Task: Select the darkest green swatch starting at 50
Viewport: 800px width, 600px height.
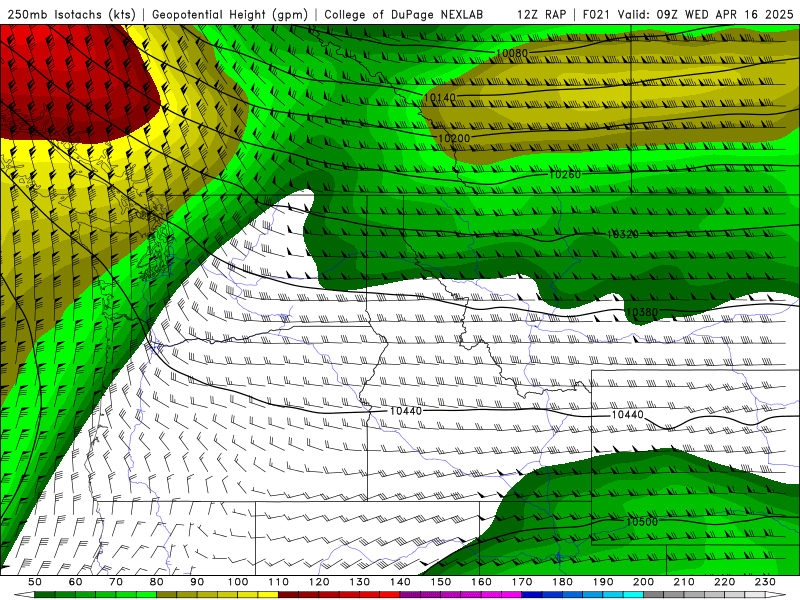Action: coord(45,595)
